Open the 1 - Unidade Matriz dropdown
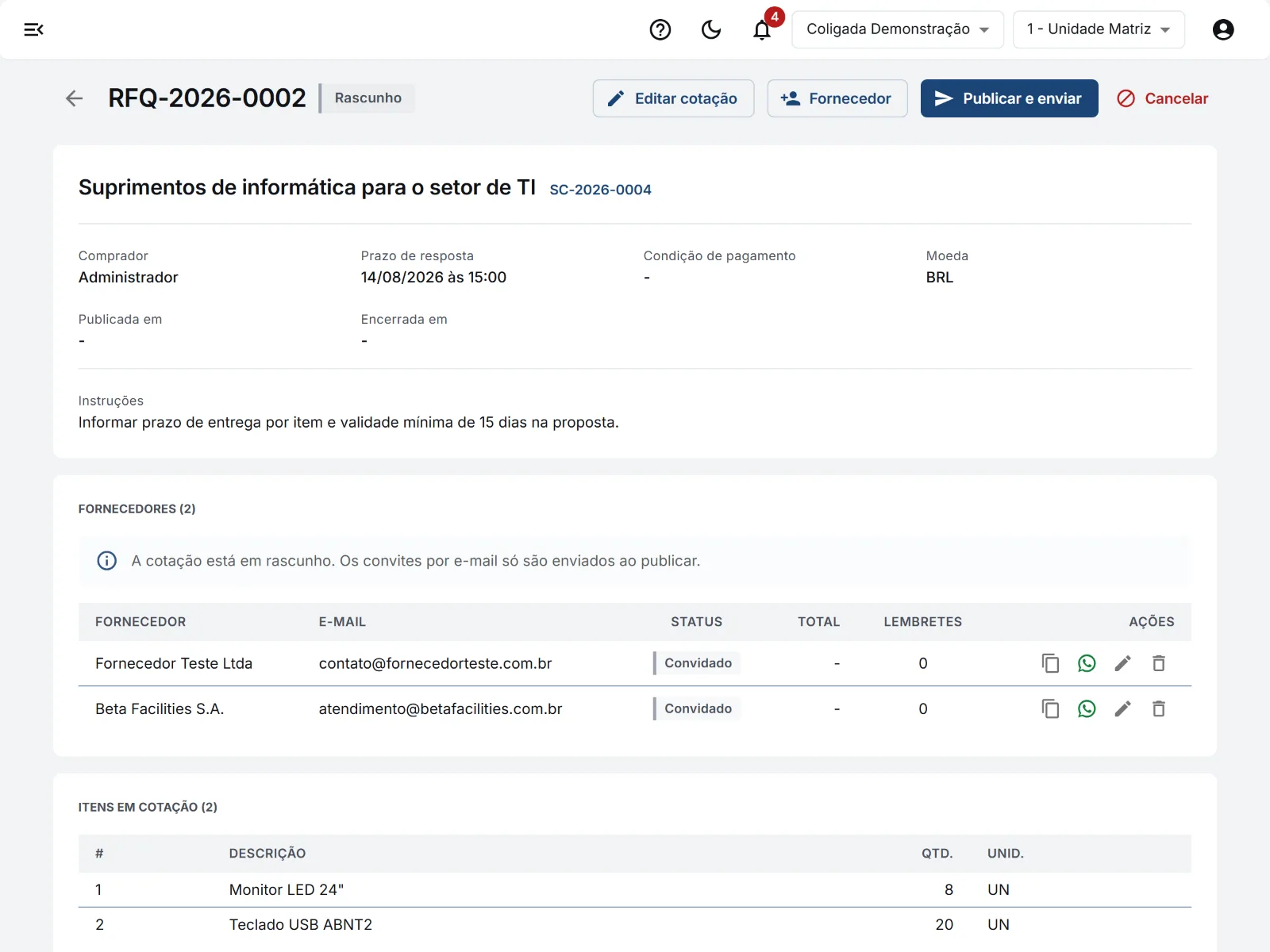Viewport: 1270px width, 952px height. pos(1099,29)
